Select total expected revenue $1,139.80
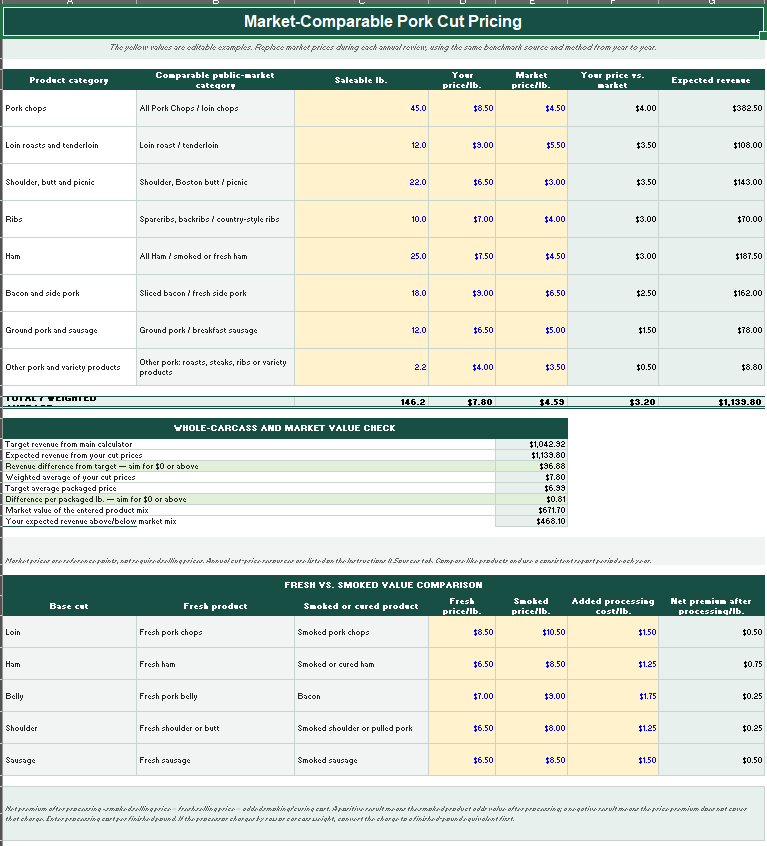The image size is (767, 846). tap(711, 402)
